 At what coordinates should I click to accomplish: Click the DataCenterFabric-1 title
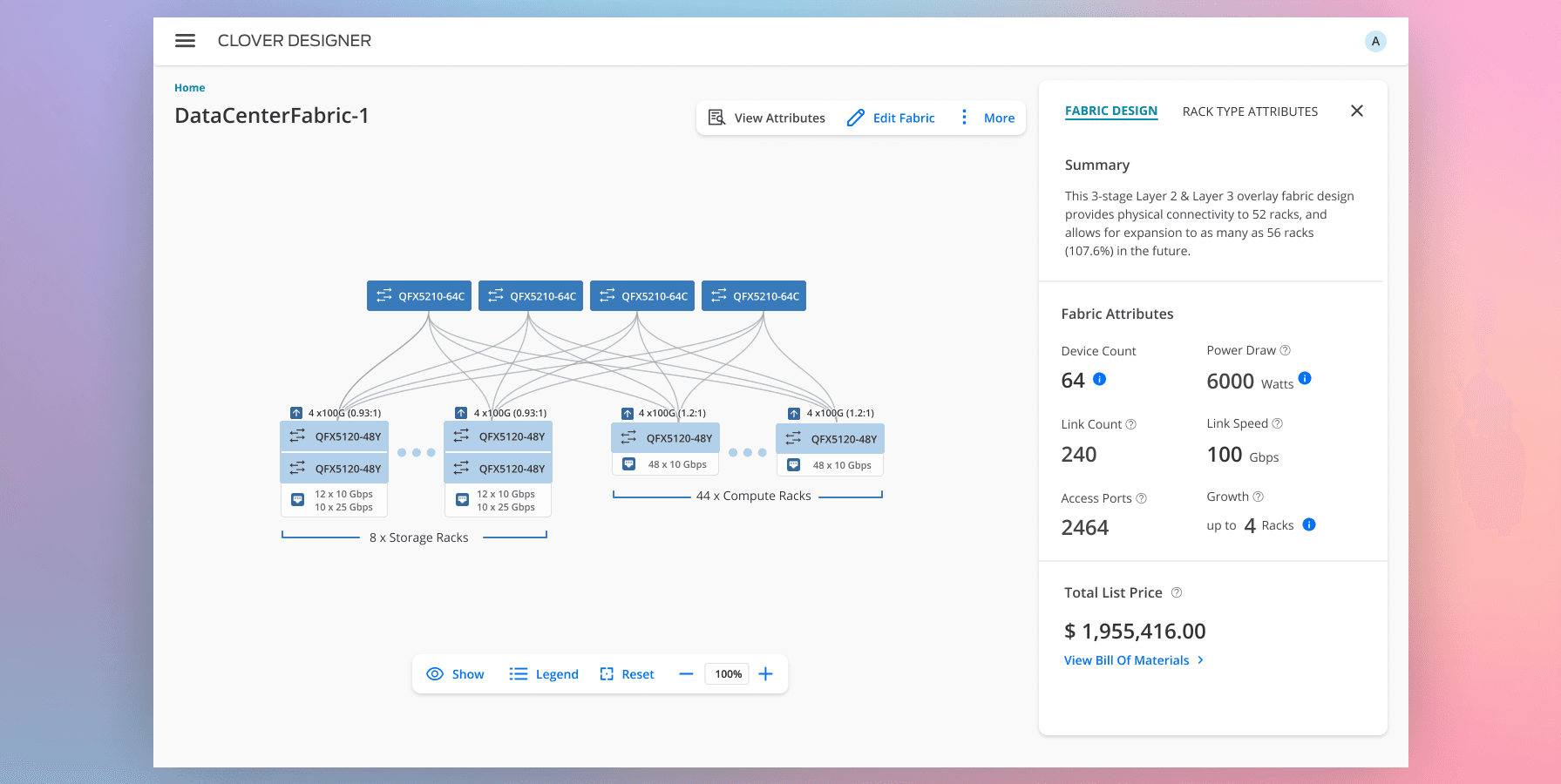tap(272, 116)
